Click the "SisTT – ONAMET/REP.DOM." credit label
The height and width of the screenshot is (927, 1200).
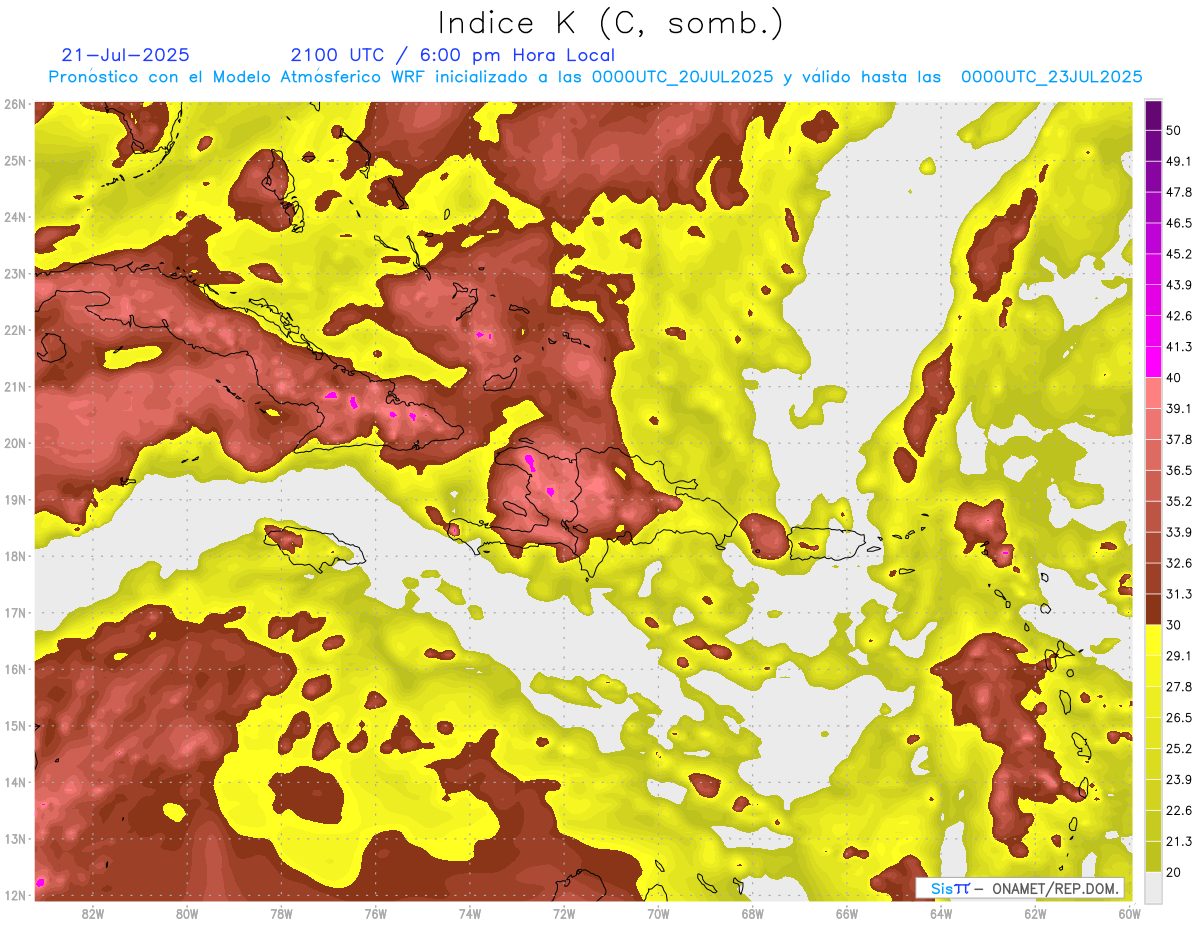[1019, 888]
